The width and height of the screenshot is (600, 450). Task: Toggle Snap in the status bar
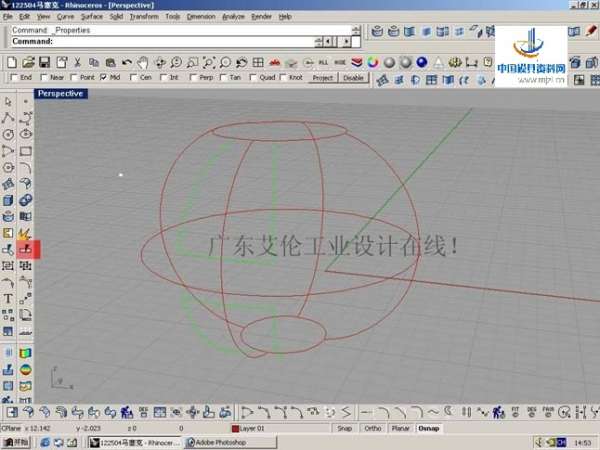[x=344, y=428]
